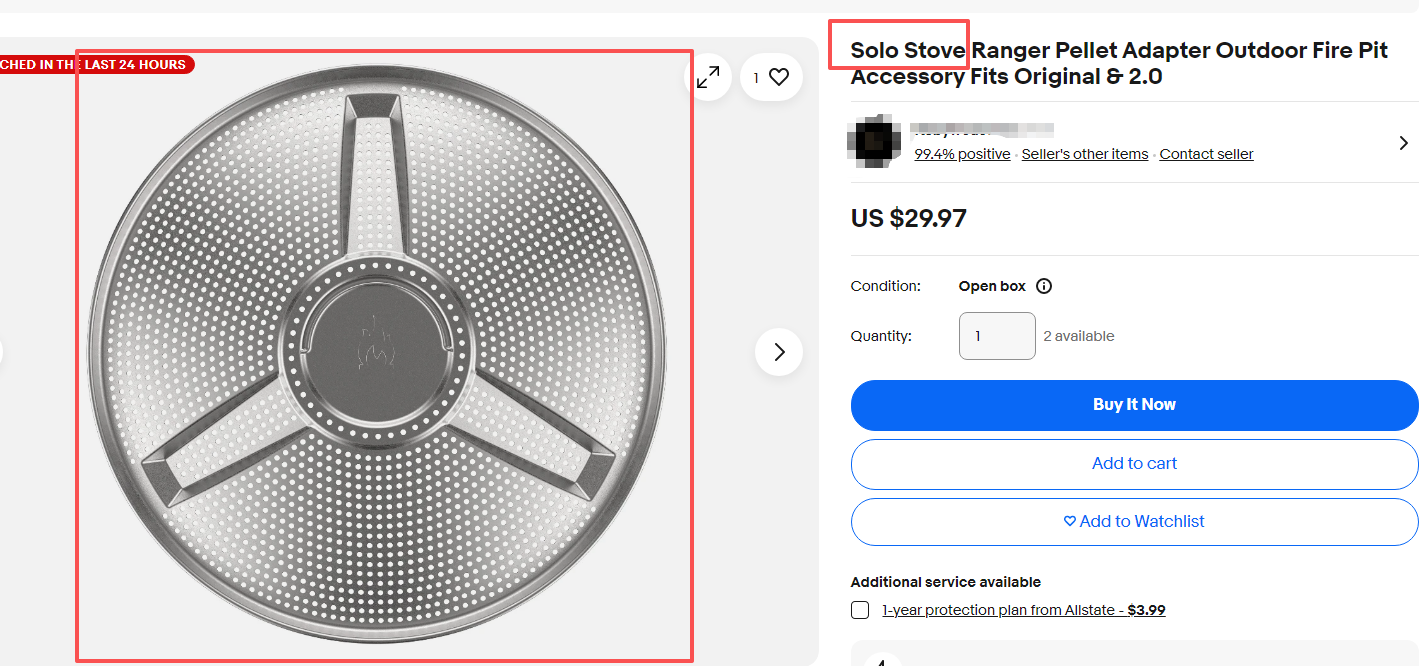Screen dimensions: 1421x666
Task: Open the 99.4% positive feedback link
Action: (962, 154)
